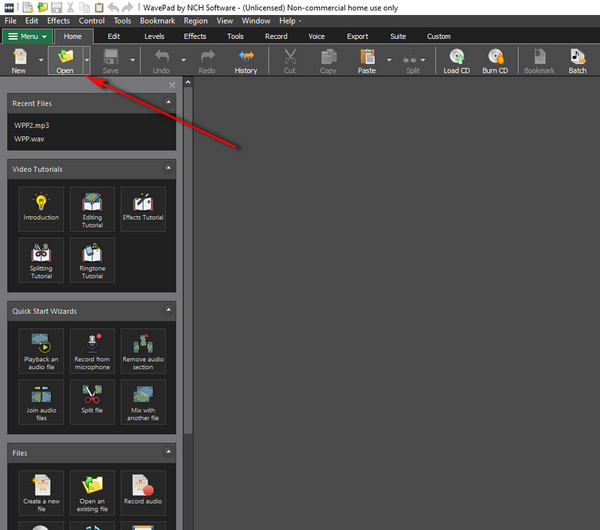
Task: Start Join audio files wizard
Action: (41, 402)
